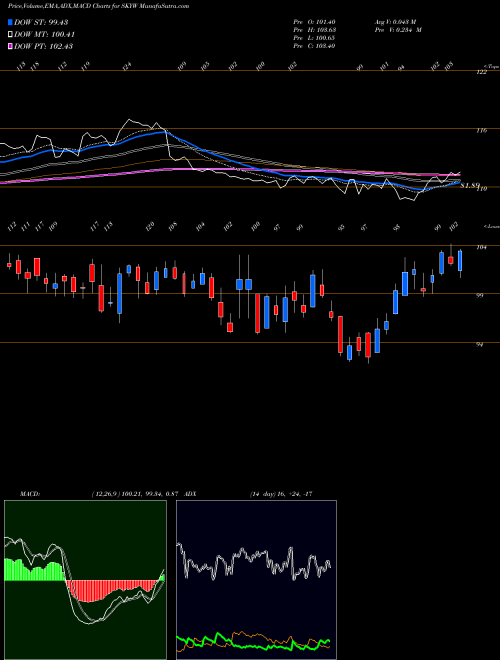Select the 'DOW MT: 100.41' legend text

click(45, 34)
